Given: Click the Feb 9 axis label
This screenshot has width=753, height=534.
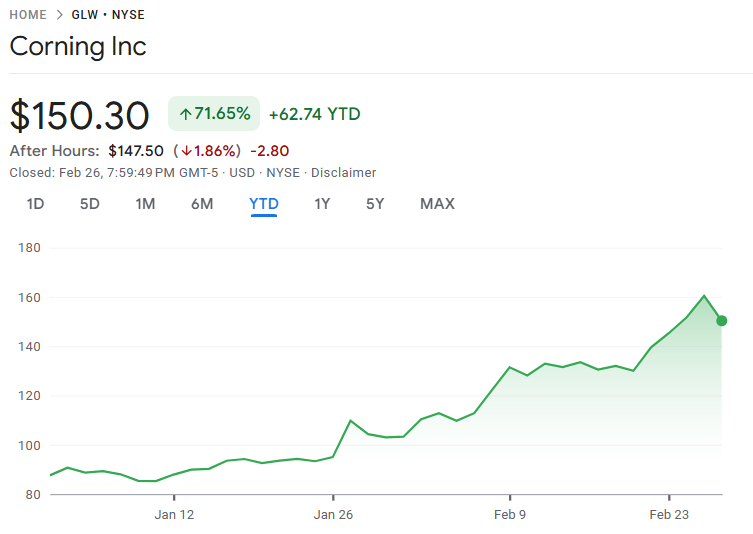Looking at the screenshot, I should 510,515.
